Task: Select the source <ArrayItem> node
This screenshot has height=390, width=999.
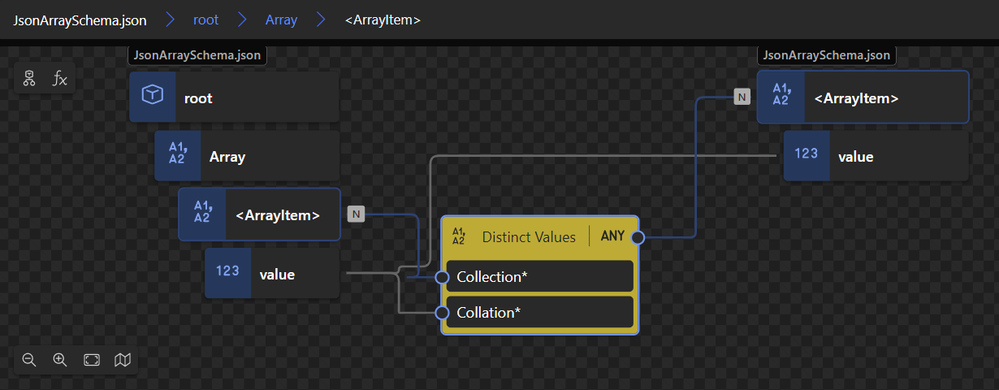Action: [x=259, y=214]
